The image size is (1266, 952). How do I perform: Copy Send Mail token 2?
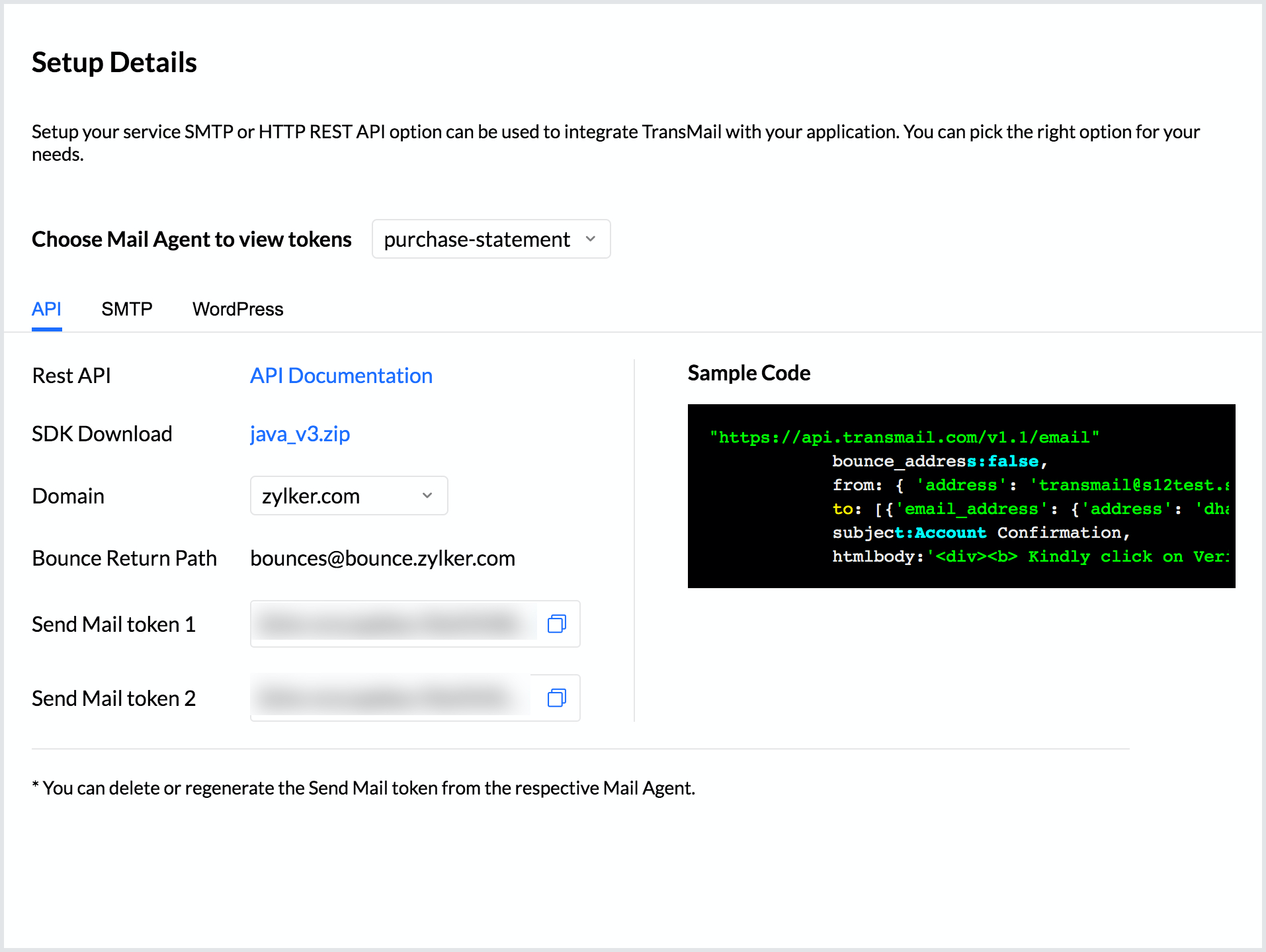click(557, 698)
